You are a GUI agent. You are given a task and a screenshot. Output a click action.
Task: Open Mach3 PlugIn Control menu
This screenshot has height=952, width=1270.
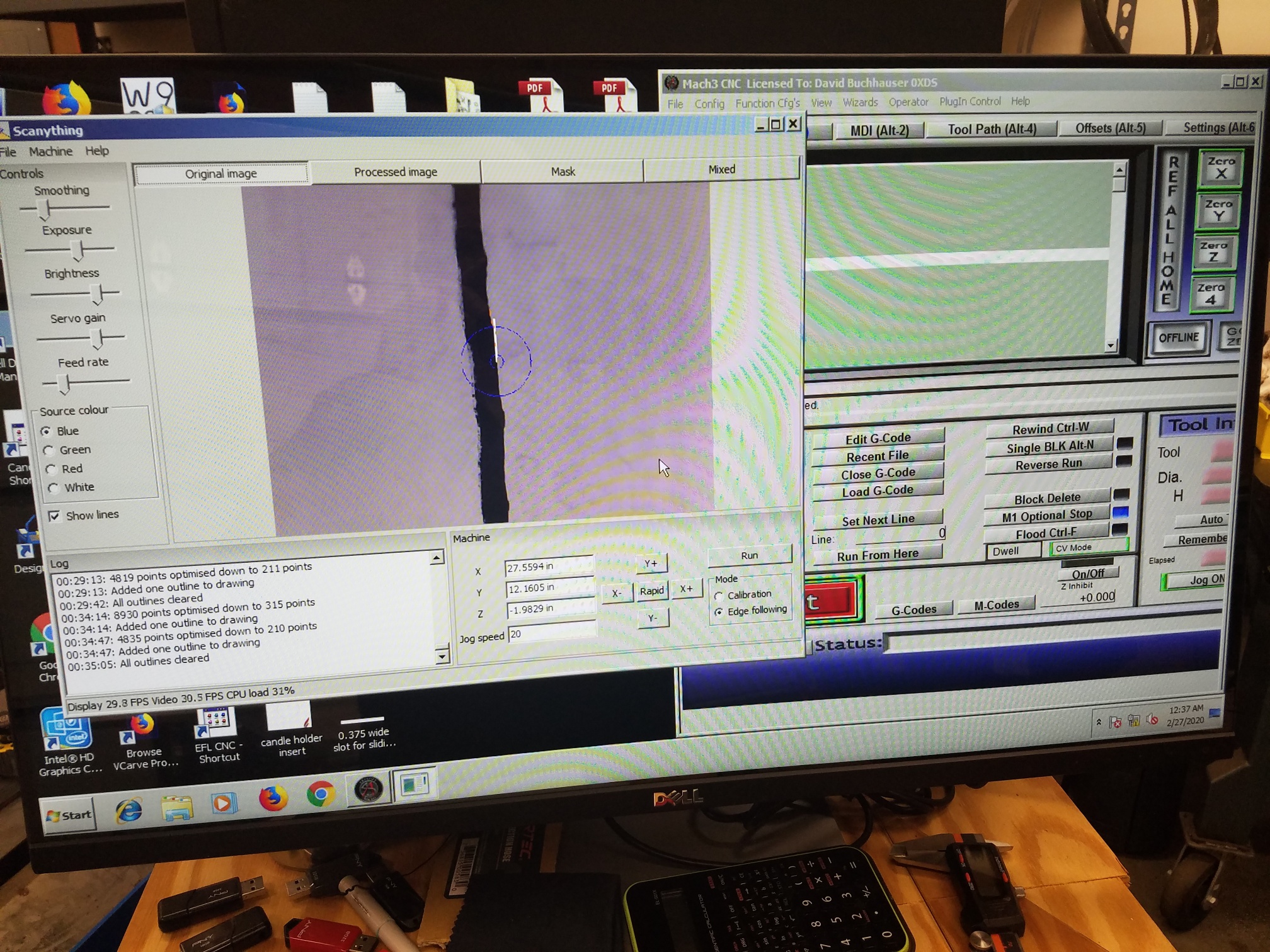click(x=970, y=102)
